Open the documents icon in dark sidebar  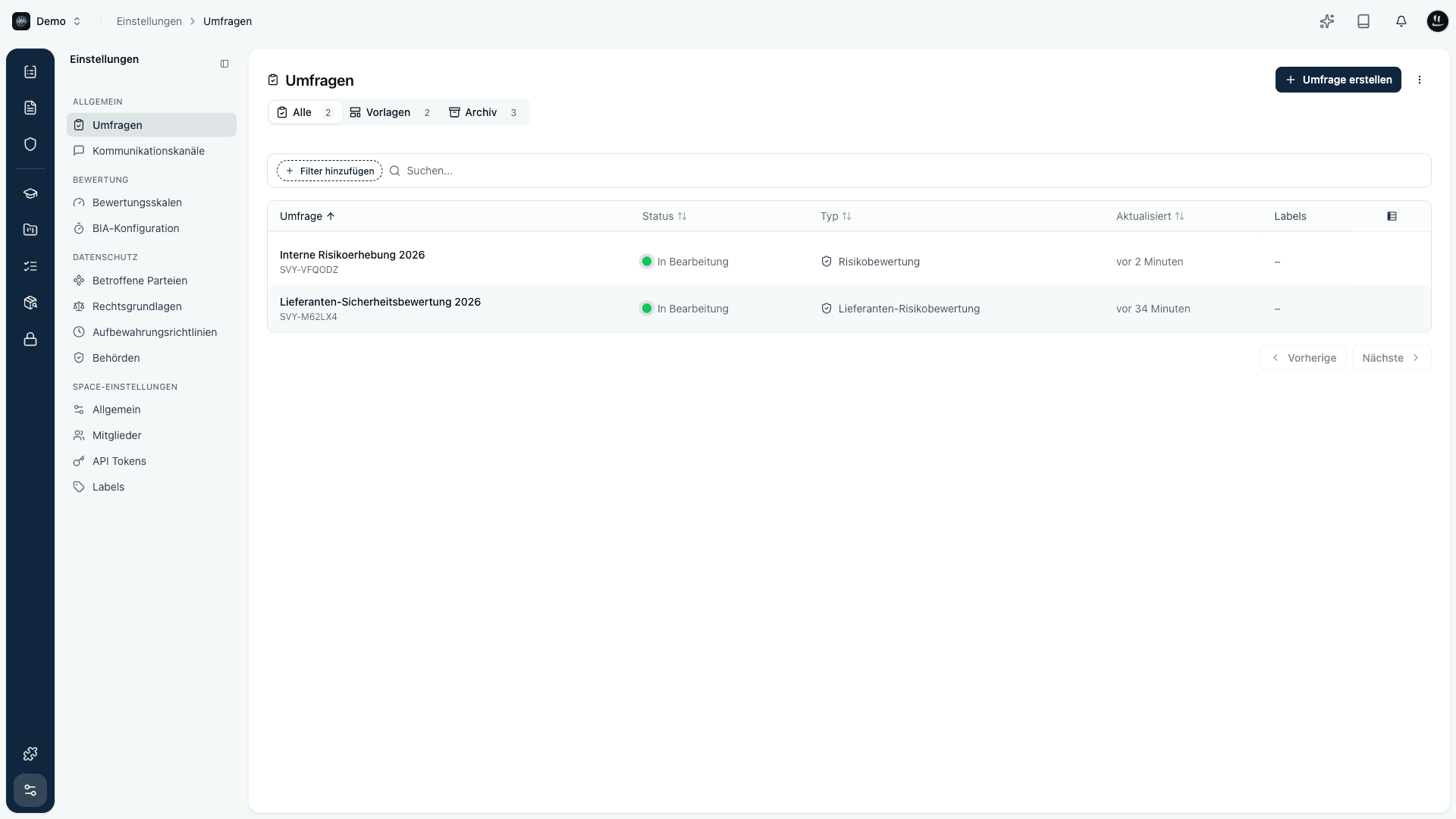[30, 108]
